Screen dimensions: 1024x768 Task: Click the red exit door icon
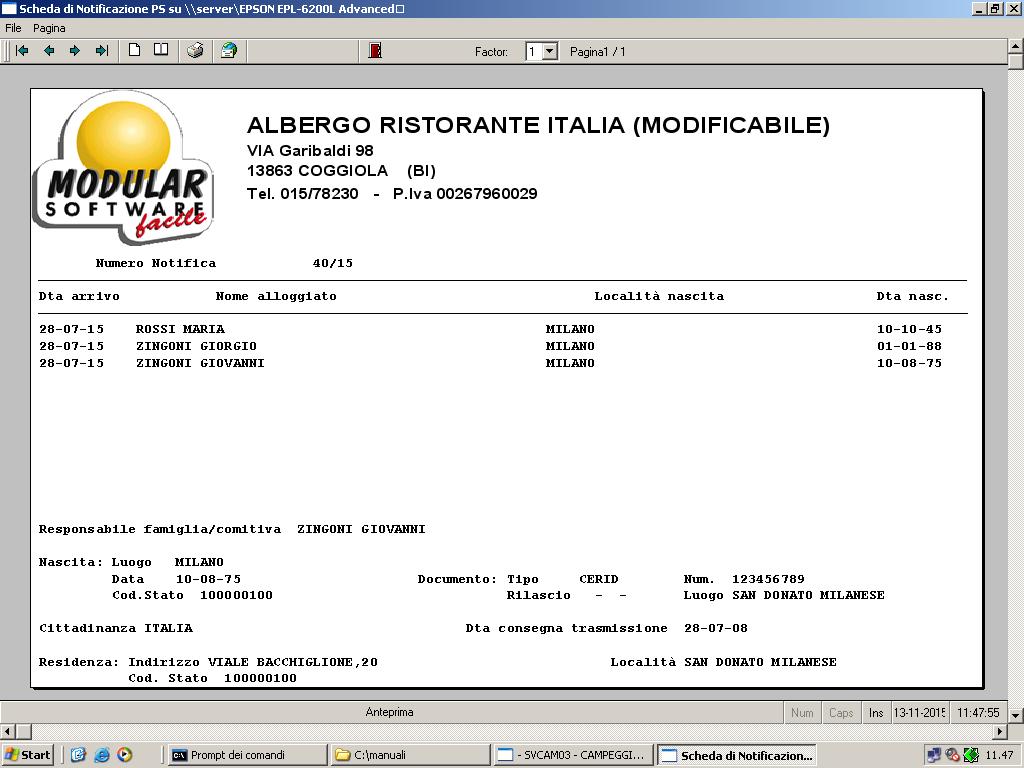(x=375, y=50)
